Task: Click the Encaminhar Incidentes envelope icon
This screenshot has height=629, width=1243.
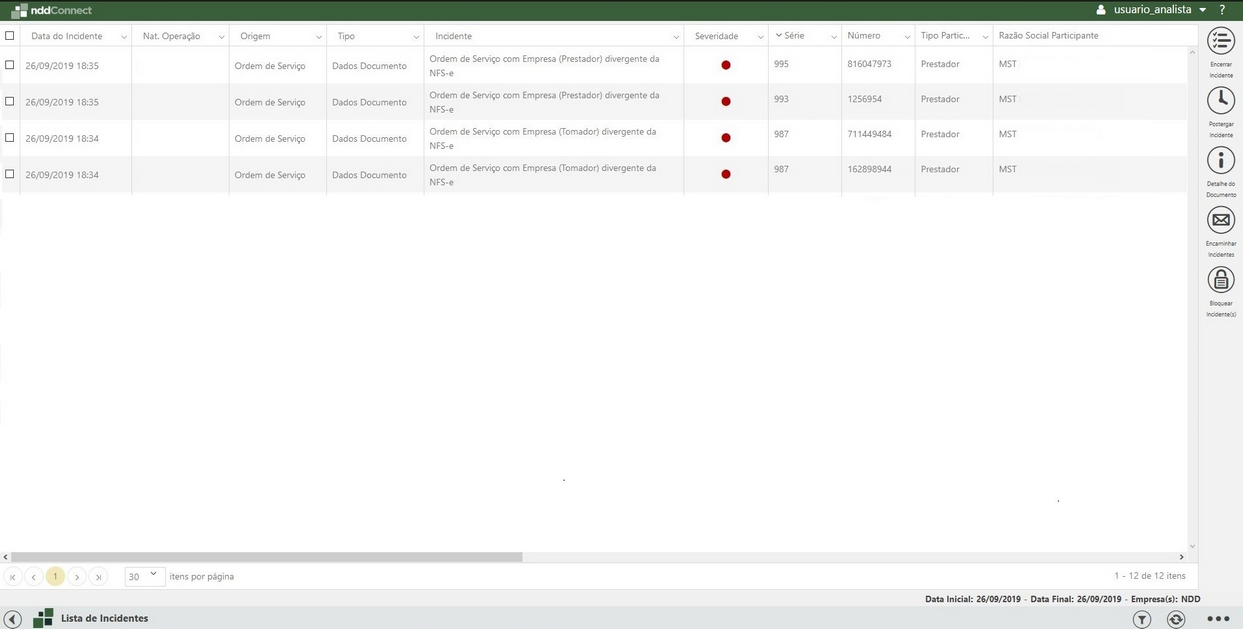Action: (x=1220, y=219)
